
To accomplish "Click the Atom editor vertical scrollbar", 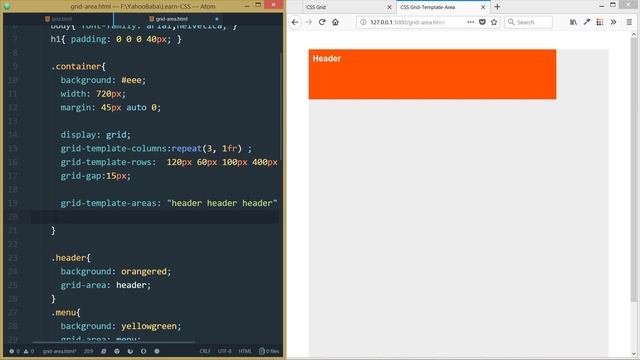I will pyautogui.click(x=281, y=106).
